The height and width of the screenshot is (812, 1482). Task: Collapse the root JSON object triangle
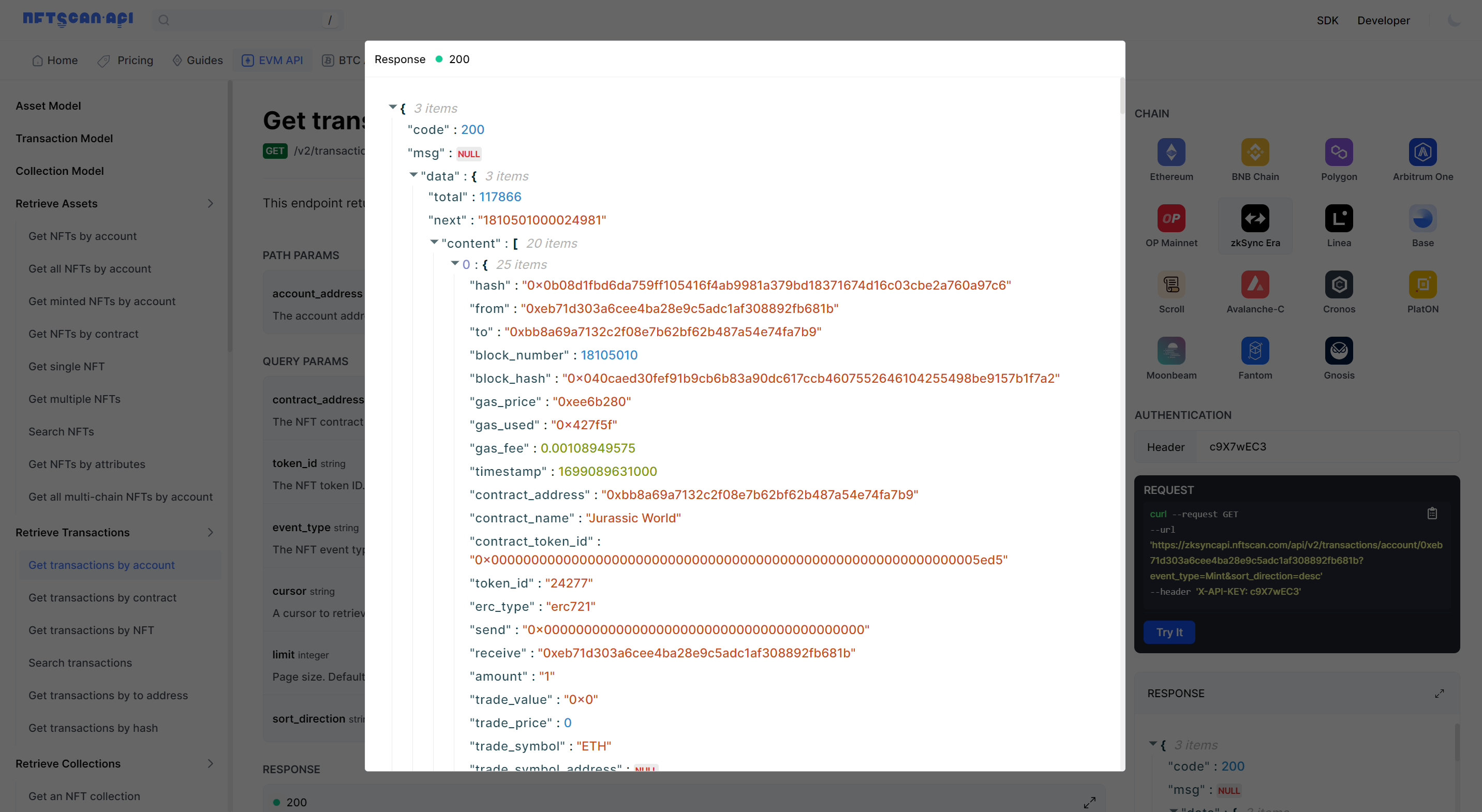coord(392,107)
